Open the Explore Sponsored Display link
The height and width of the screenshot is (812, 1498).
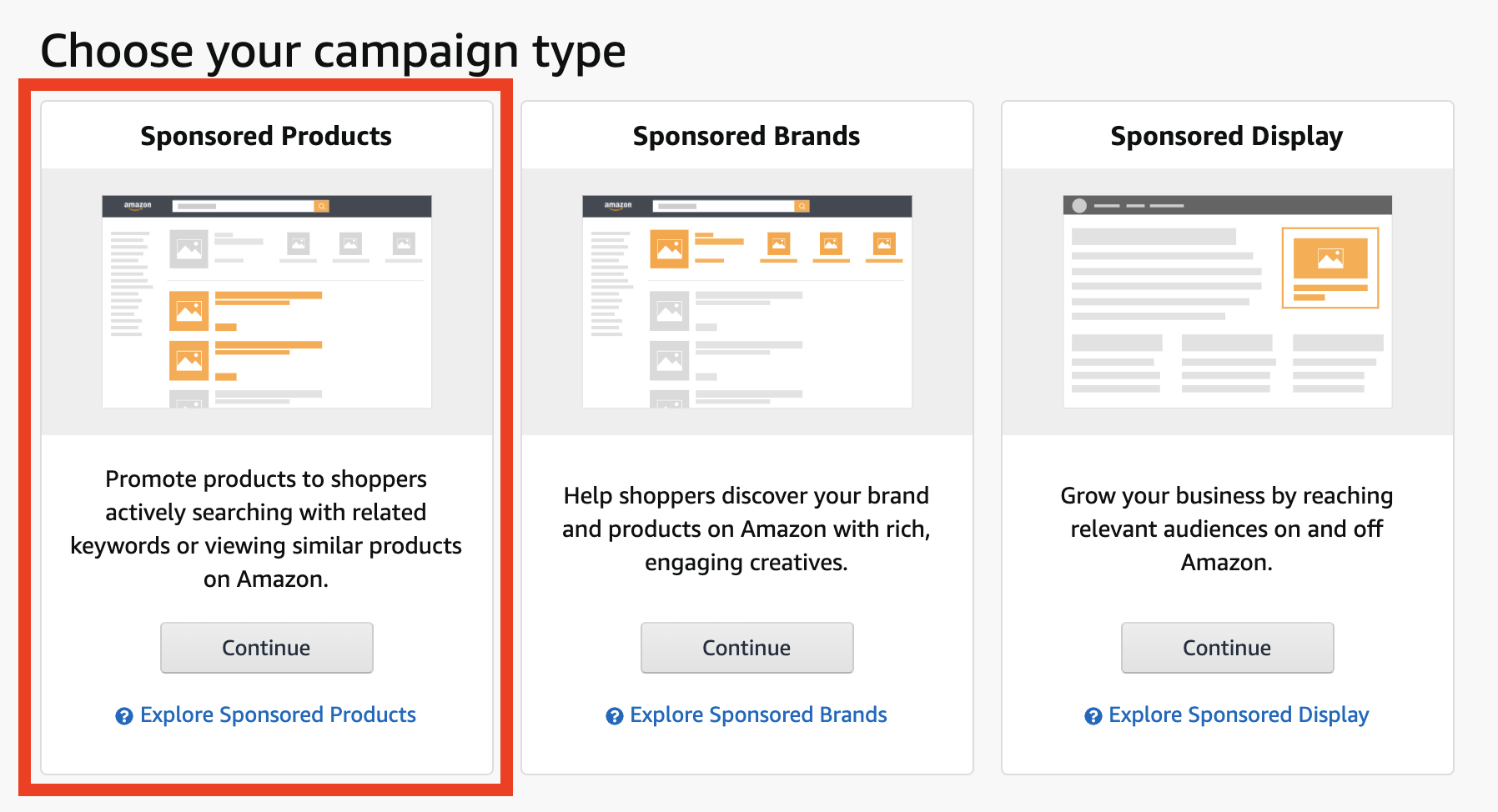pos(1239,714)
